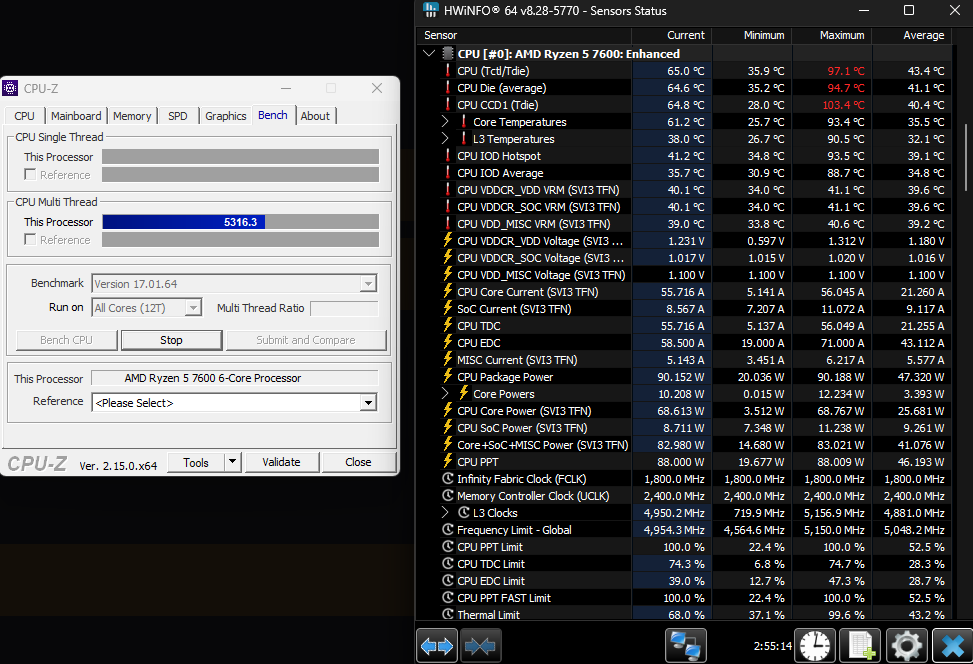Click the logging report icon in HWiNFO
The height and width of the screenshot is (664, 973).
tap(860, 646)
